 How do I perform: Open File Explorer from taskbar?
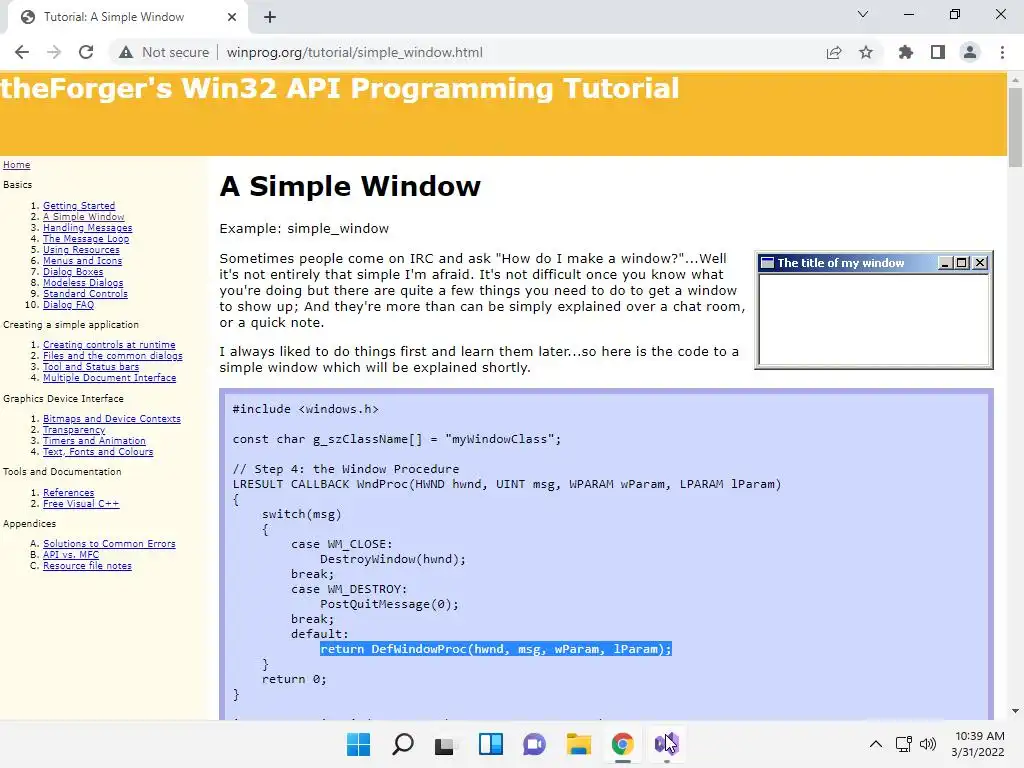(579, 744)
